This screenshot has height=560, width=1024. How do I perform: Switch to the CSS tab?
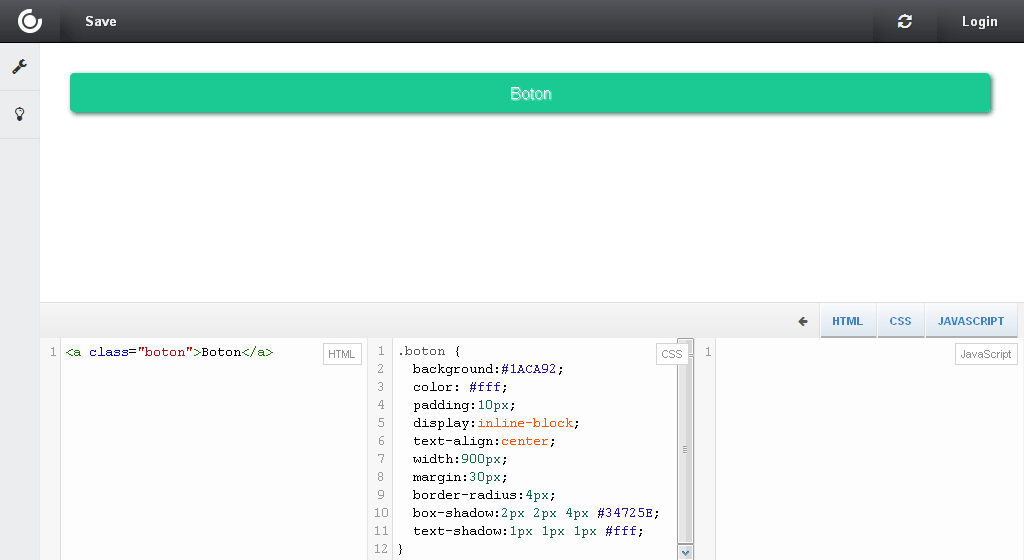click(900, 321)
